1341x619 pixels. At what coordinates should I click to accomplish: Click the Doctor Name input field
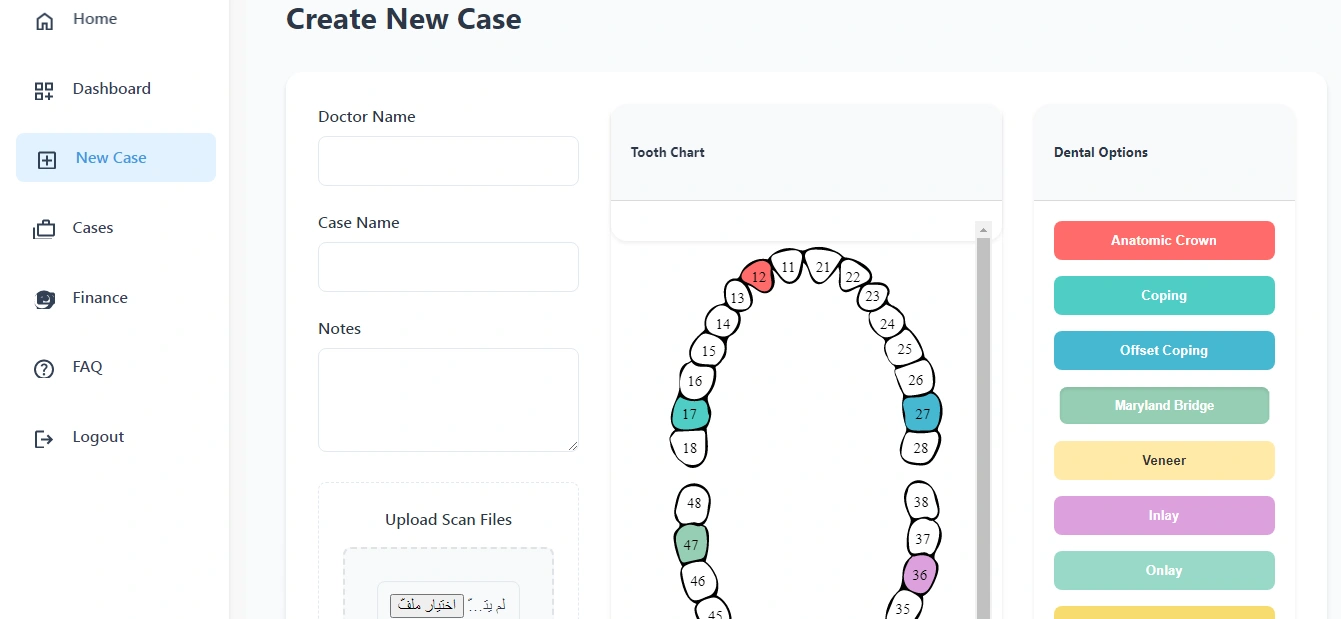pyautogui.click(x=448, y=161)
